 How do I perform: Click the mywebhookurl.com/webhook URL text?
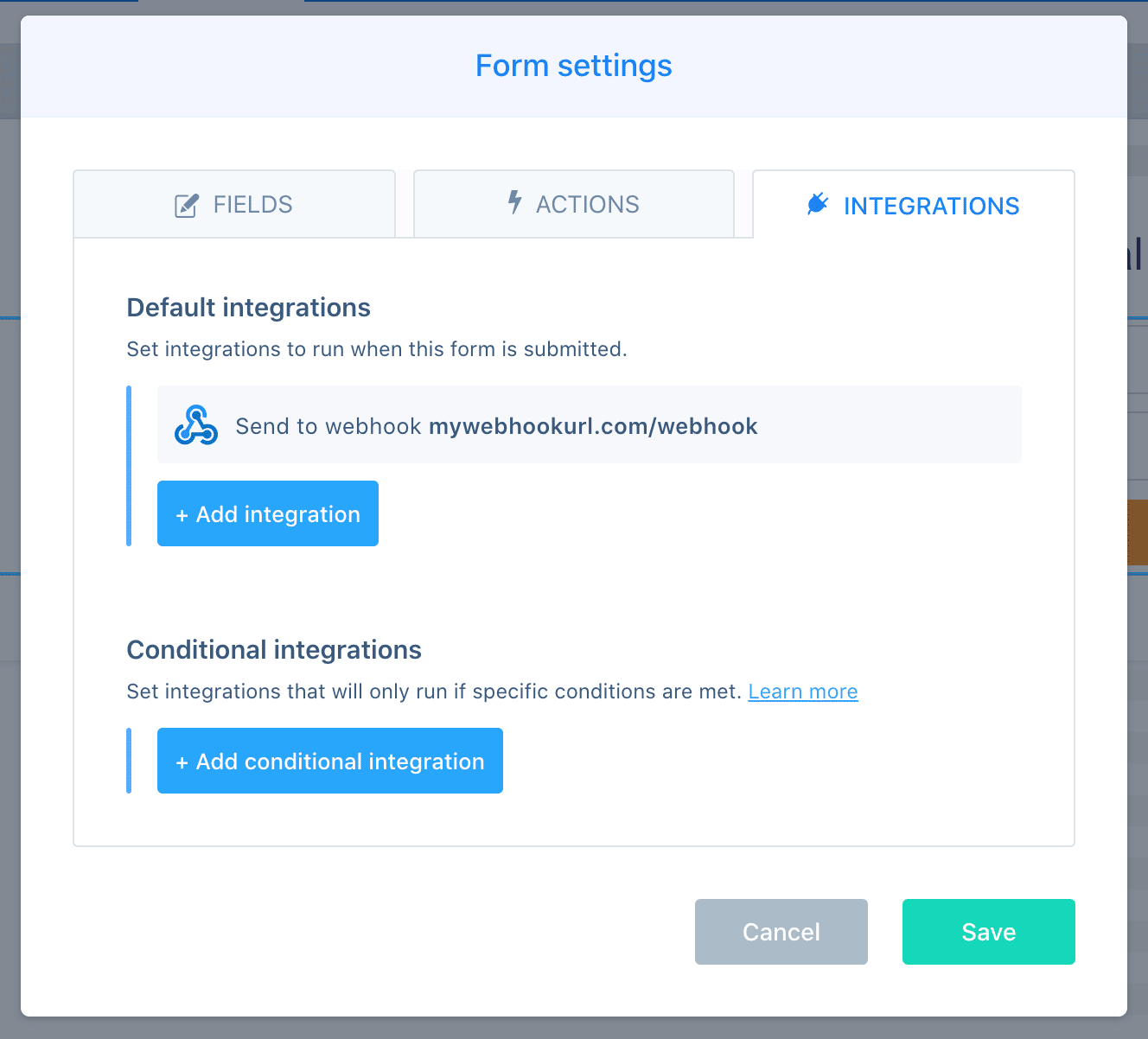tap(593, 426)
